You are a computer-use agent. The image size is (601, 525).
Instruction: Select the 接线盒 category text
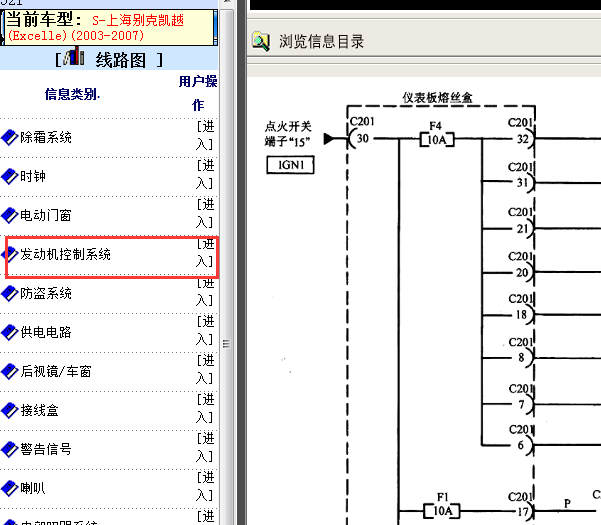point(39,410)
